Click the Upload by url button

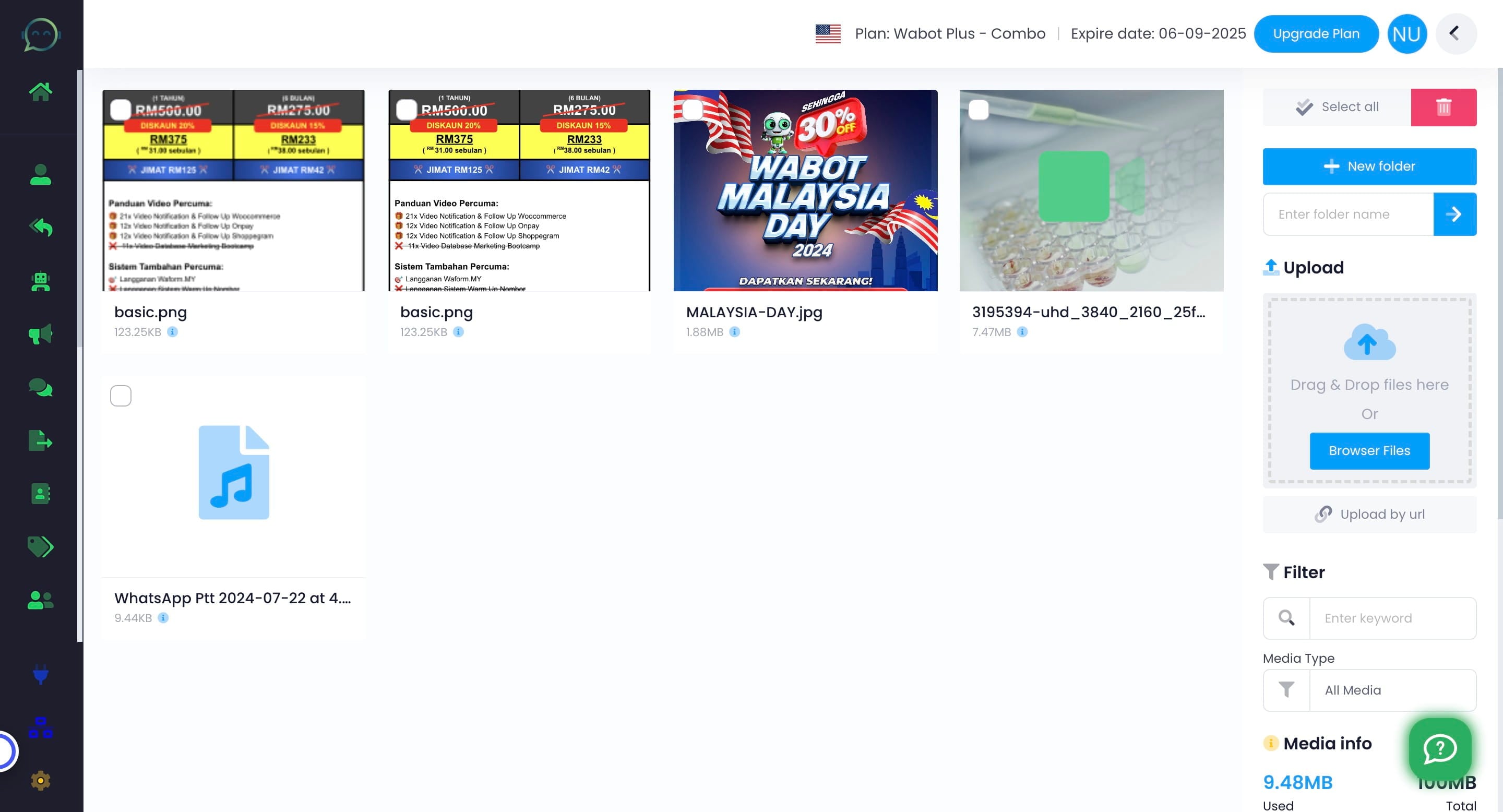pyautogui.click(x=1369, y=514)
